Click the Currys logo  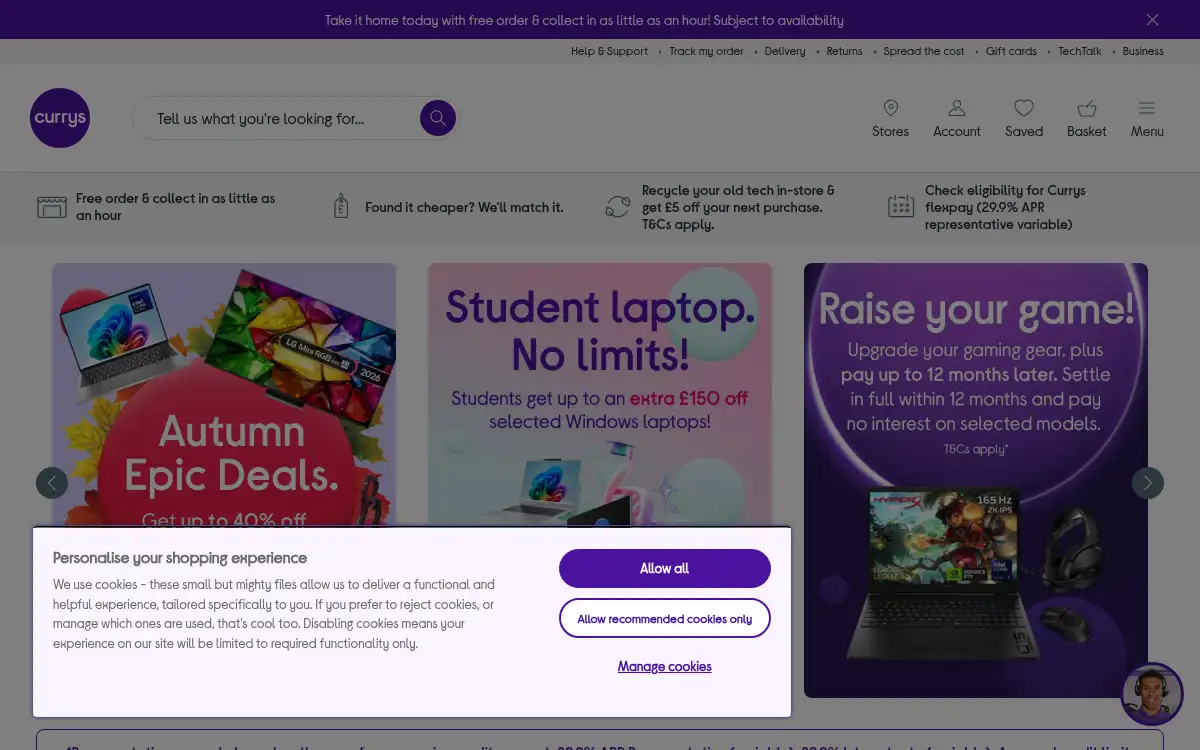(x=60, y=118)
